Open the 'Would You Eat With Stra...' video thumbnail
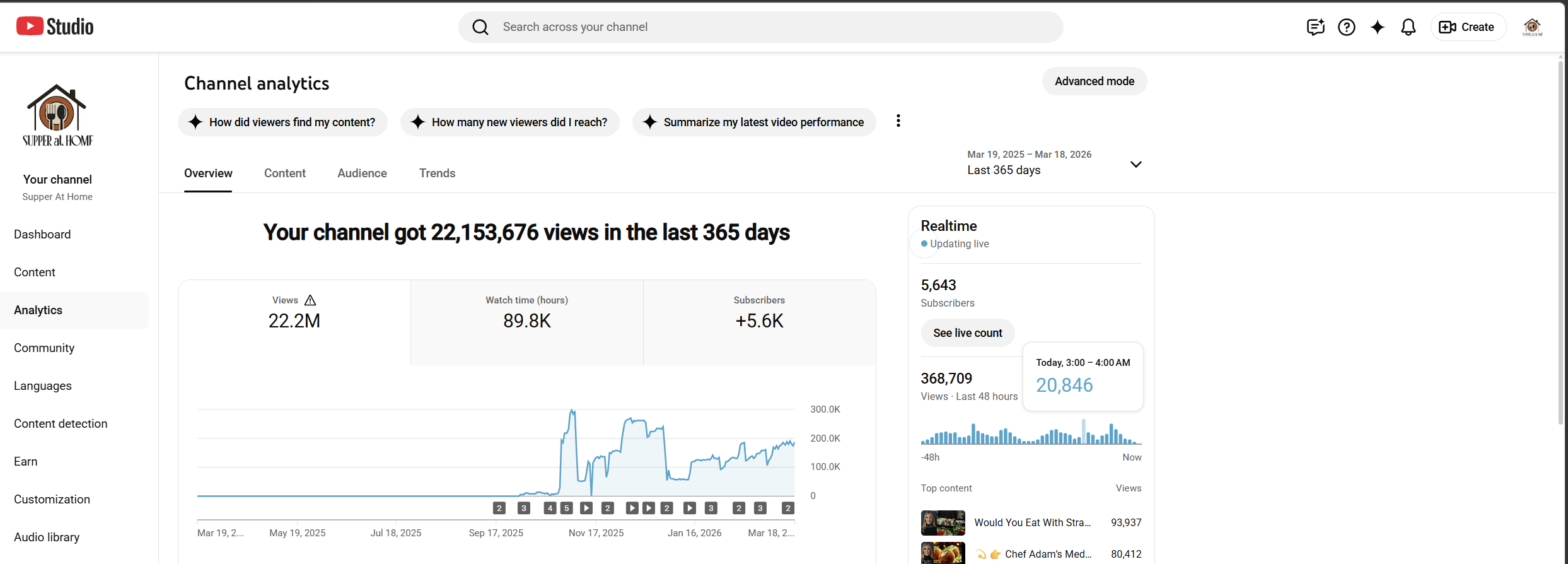1568x564 pixels. tap(943, 522)
